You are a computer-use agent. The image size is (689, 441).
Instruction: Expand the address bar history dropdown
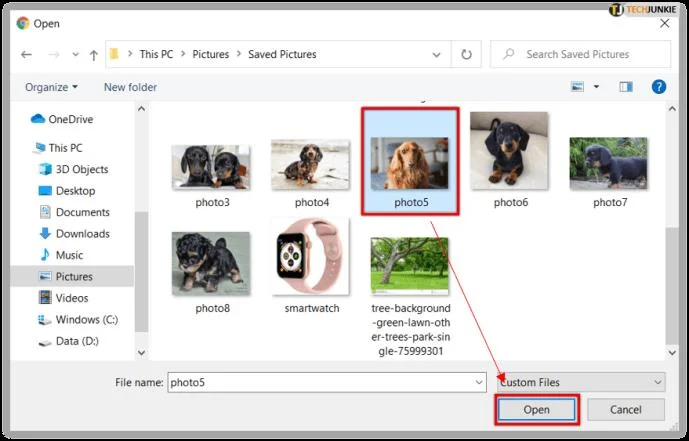pos(436,54)
